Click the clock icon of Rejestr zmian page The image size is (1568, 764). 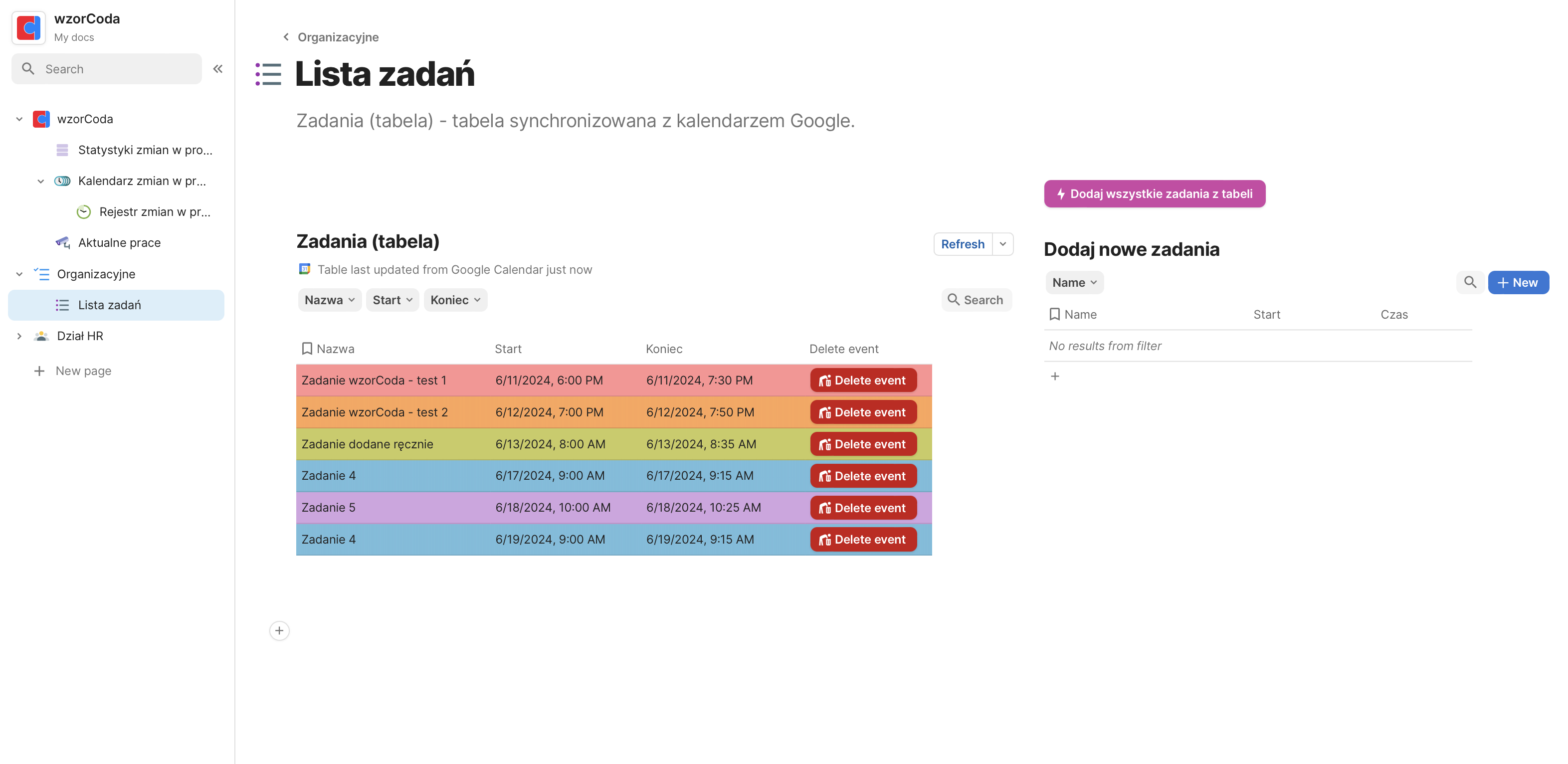click(x=83, y=211)
